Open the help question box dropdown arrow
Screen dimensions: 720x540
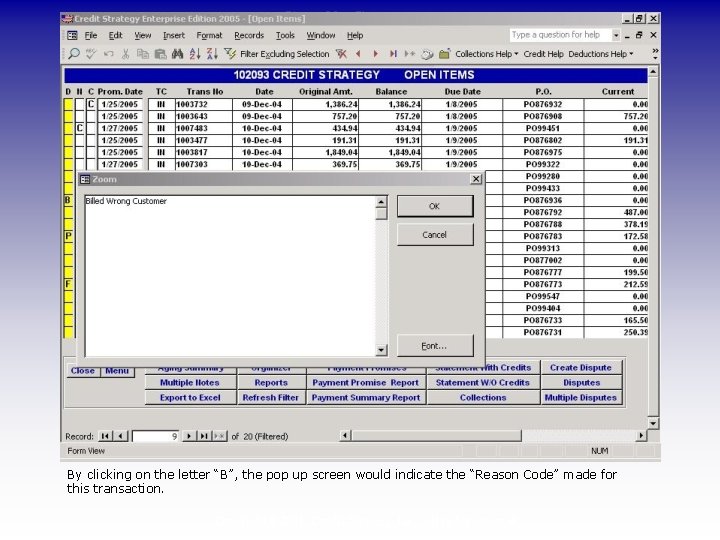point(616,35)
